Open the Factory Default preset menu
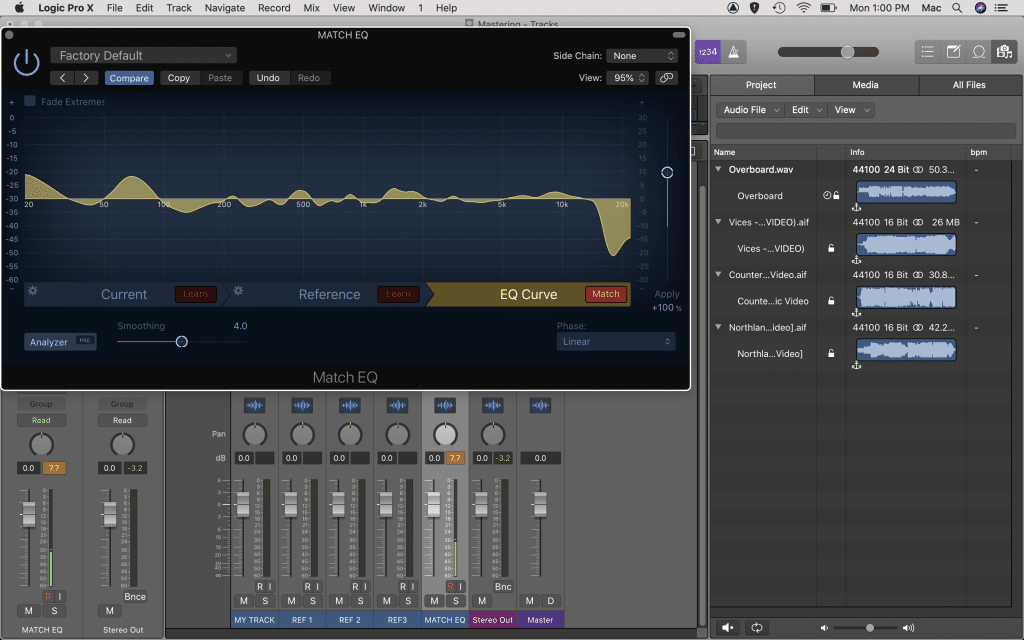The width and height of the screenshot is (1024, 640). [x=143, y=55]
